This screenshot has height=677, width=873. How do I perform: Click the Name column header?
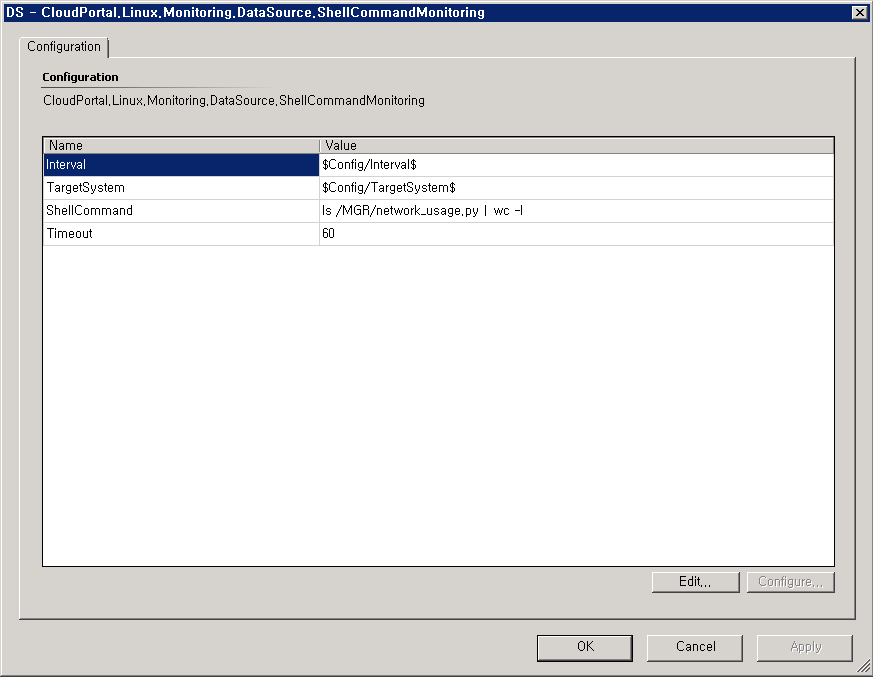click(x=180, y=145)
